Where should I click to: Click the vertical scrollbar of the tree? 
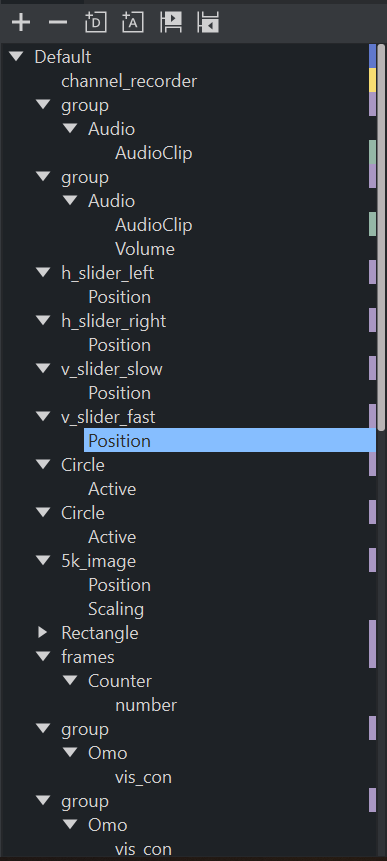[x=381, y=238]
